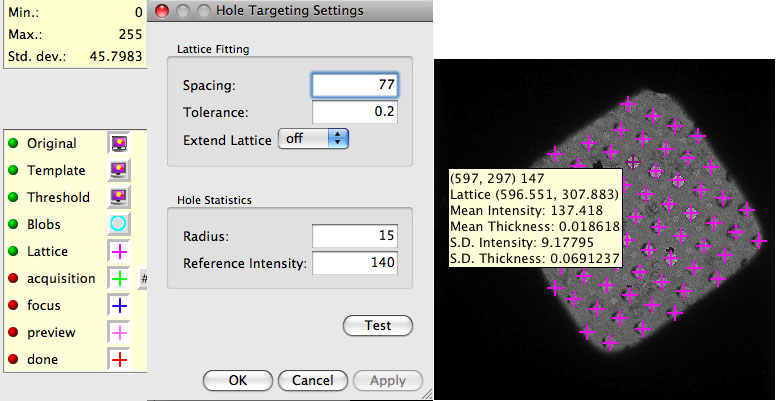The height and width of the screenshot is (401, 777).
Task: Toggle the blue focus cross icon
Action: [119, 305]
